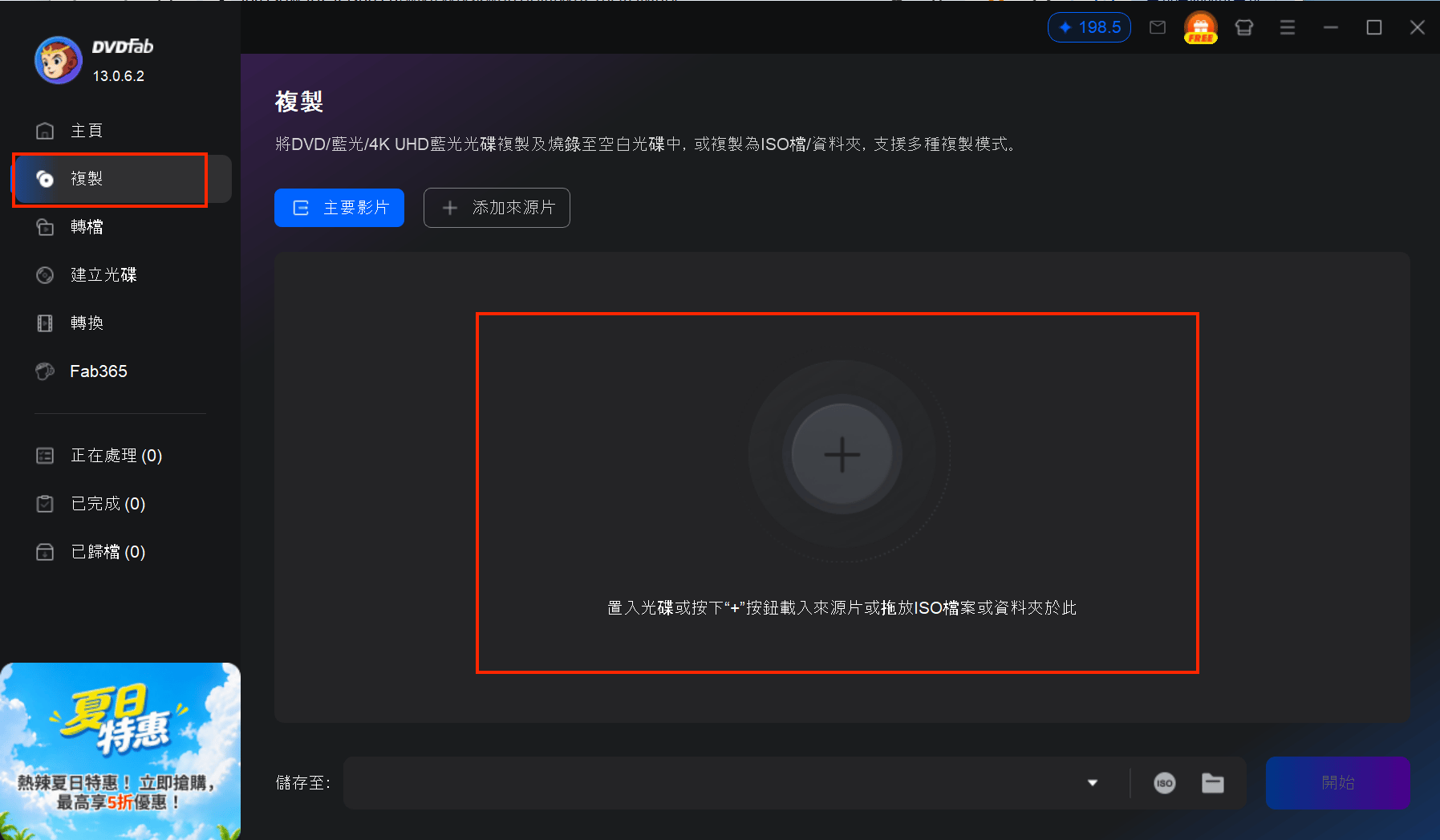Expand the 儲存至 destination dropdown
Image resolution: width=1440 pixels, height=840 pixels.
[1093, 783]
